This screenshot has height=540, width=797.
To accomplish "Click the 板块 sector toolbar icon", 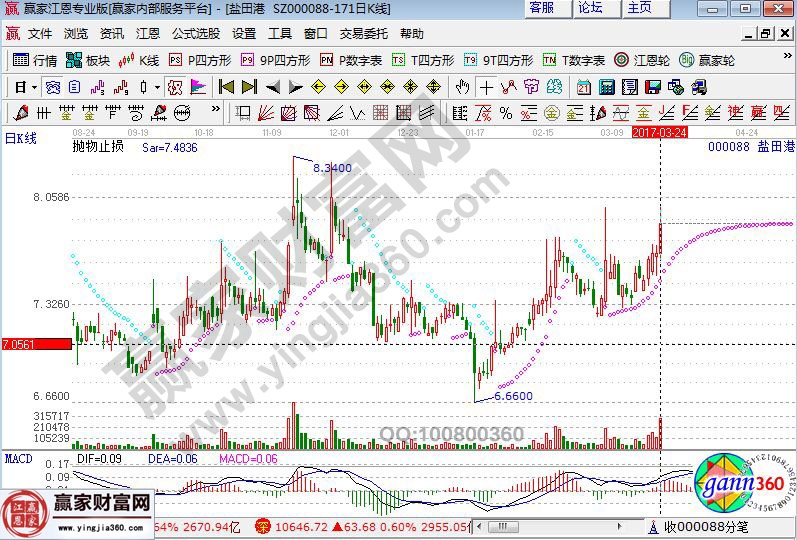I will (x=87, y=60).
